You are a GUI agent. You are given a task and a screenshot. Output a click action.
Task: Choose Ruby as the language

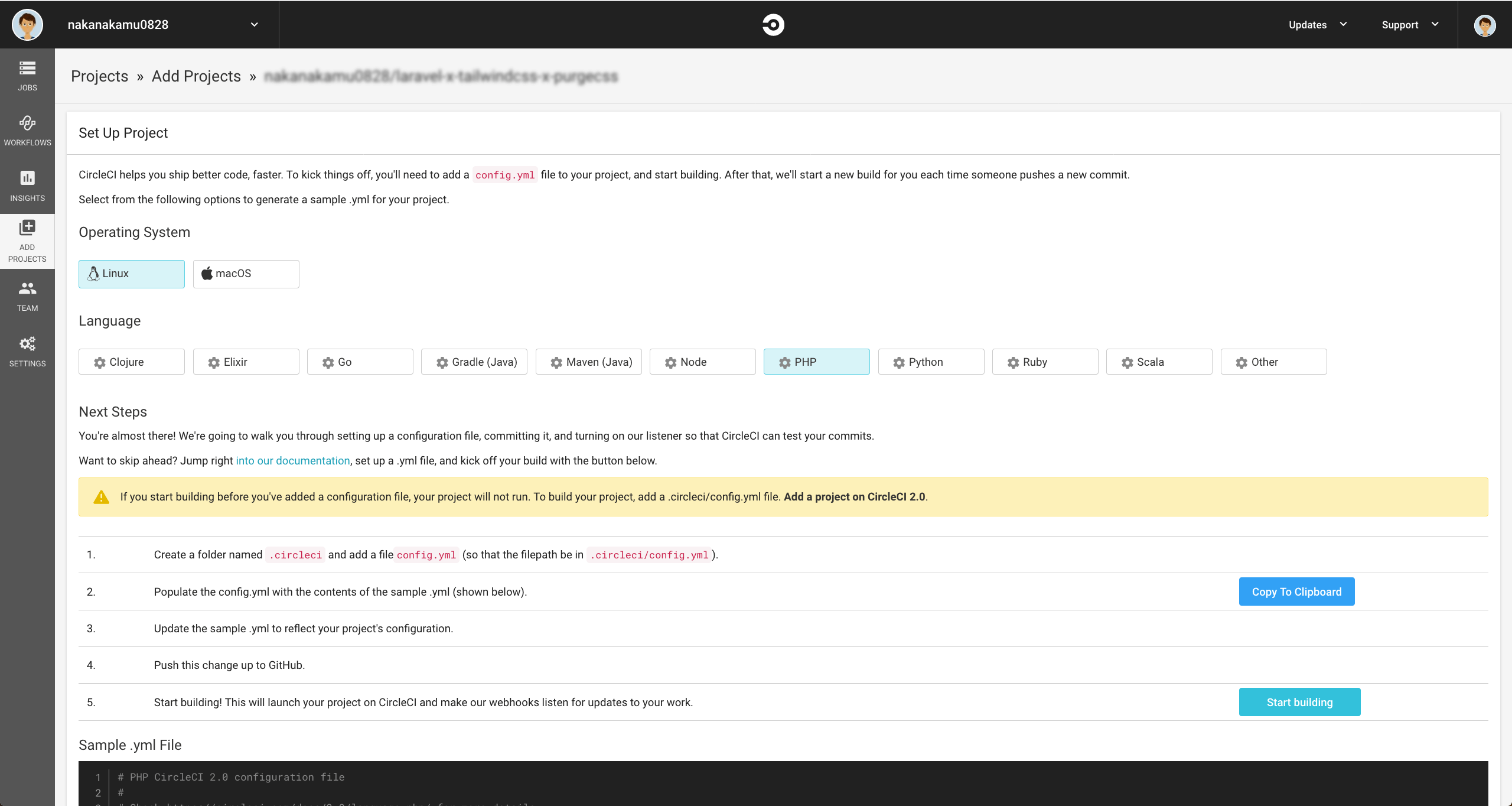coord(1045,362)
